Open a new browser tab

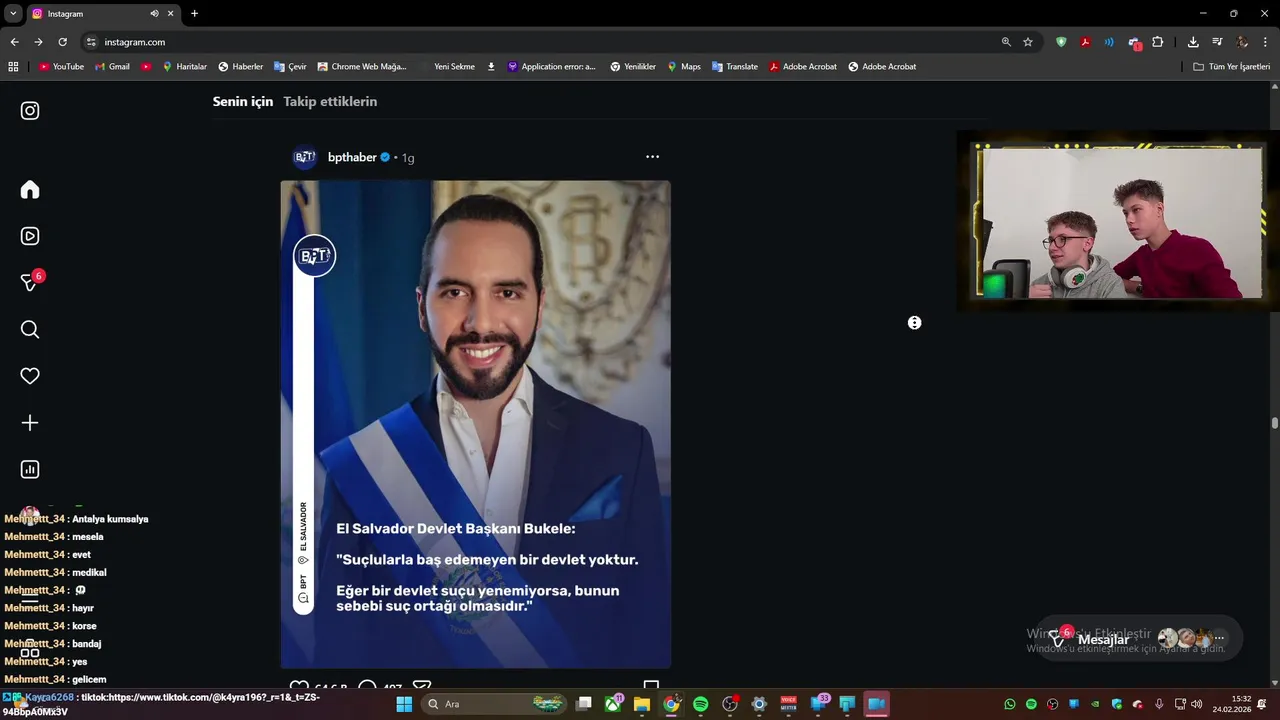point(194,14)
